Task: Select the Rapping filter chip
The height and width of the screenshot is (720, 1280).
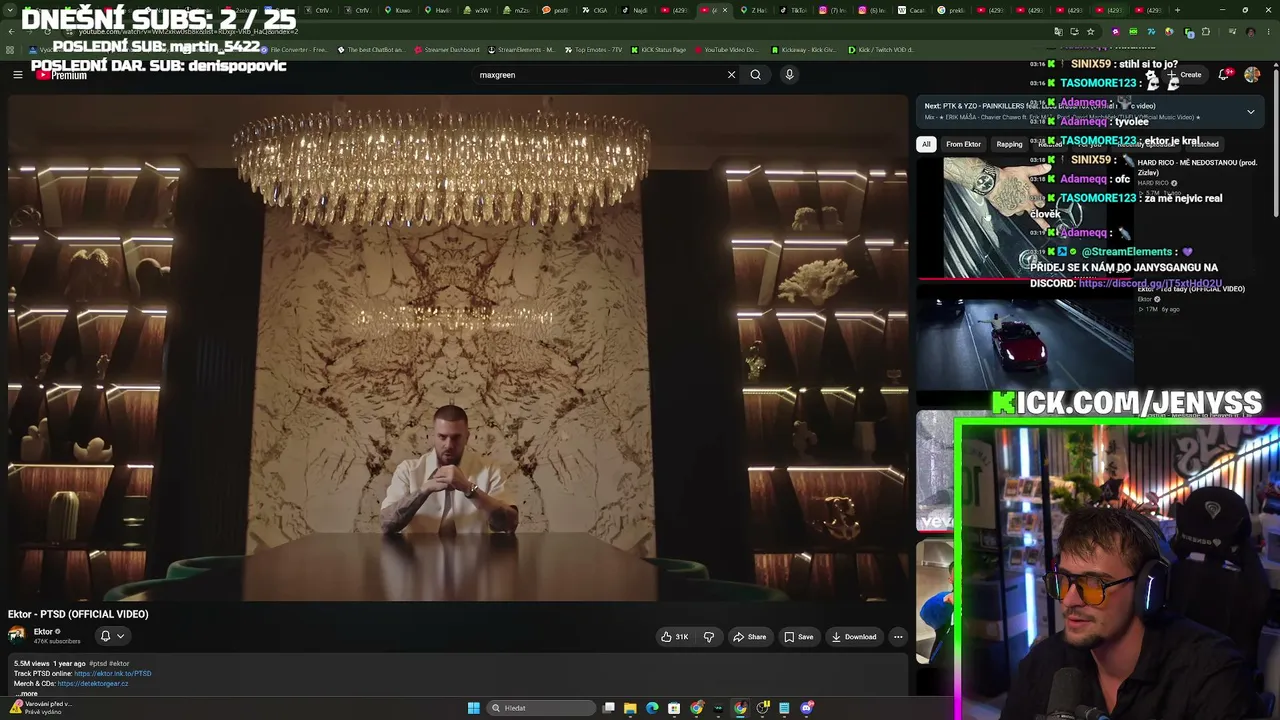Action: [x=1010, y=144]
